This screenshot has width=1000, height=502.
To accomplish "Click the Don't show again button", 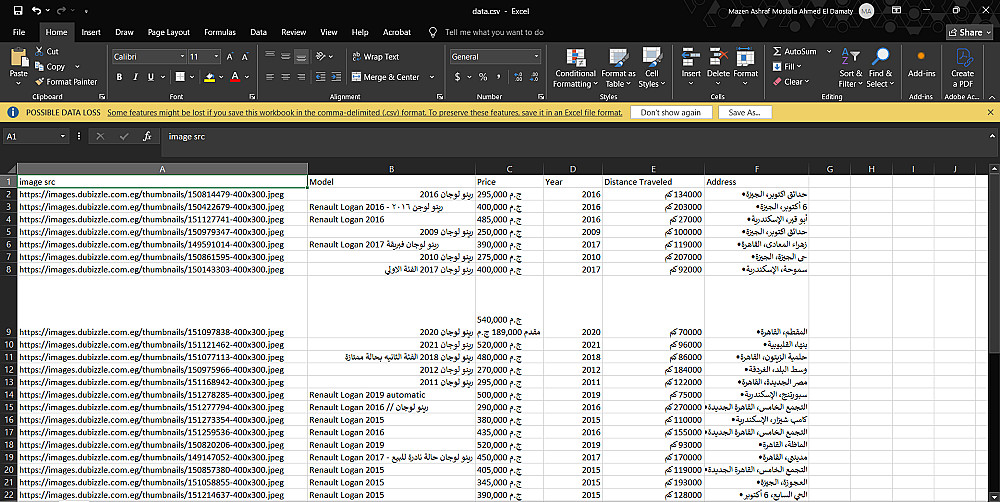I will pyautogui.click(x=671, y=113).
